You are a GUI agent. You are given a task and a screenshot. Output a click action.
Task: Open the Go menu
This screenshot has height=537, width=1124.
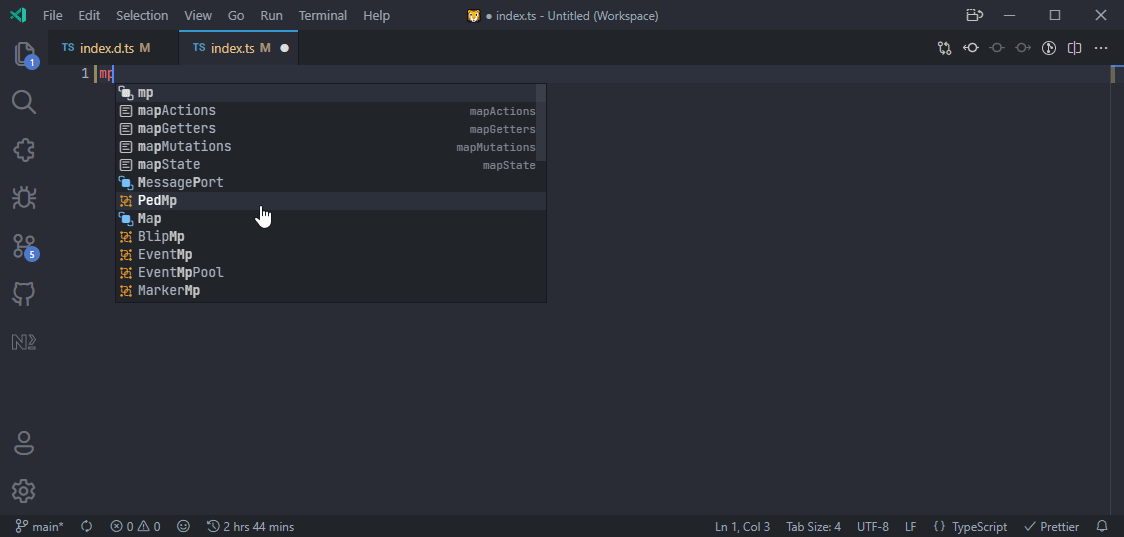236,15
